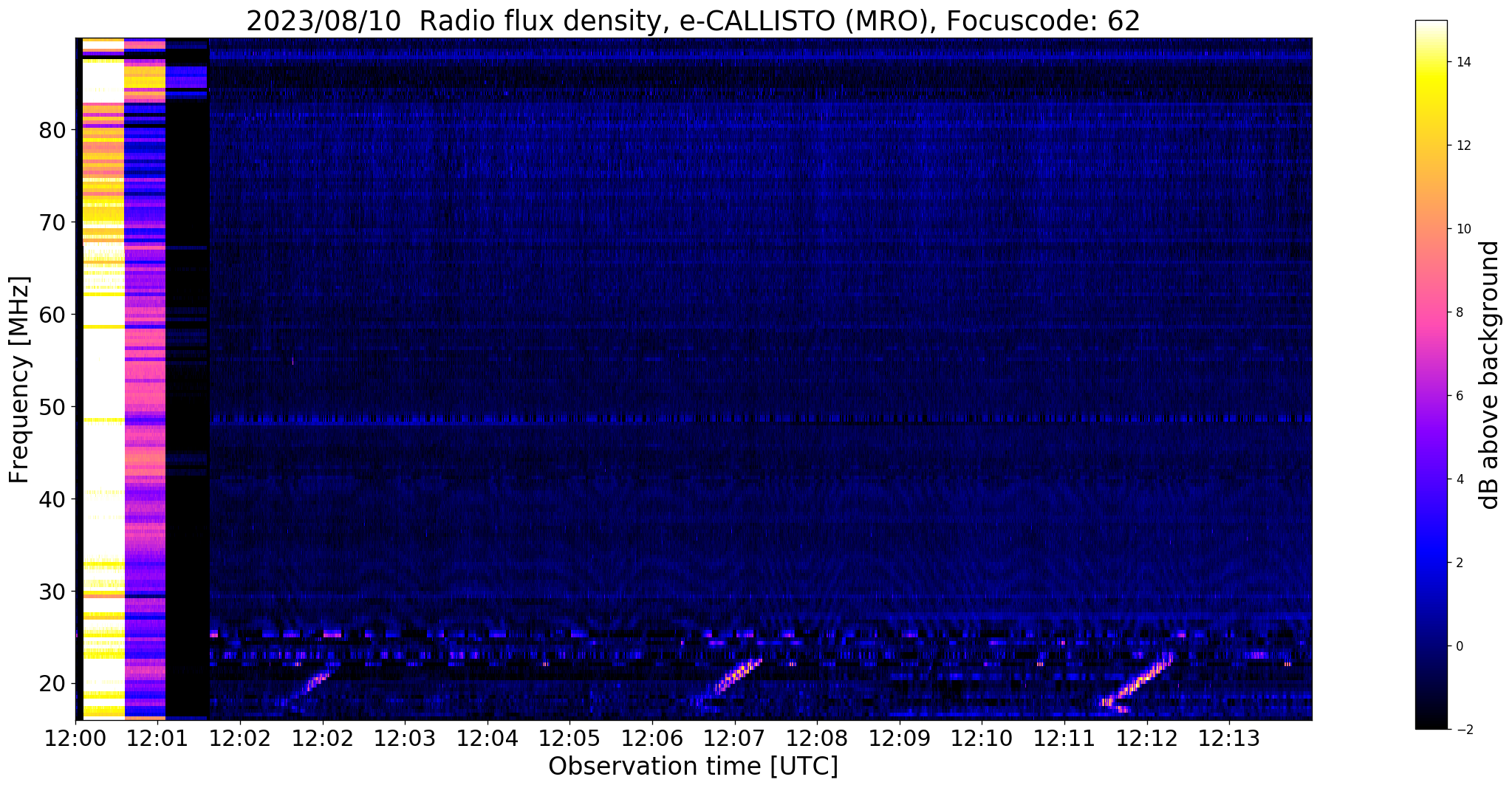The width and height of the screenshot is (1512, 788).
Task: Click the 12:01 time tick label
Action: tap(158, 738)
